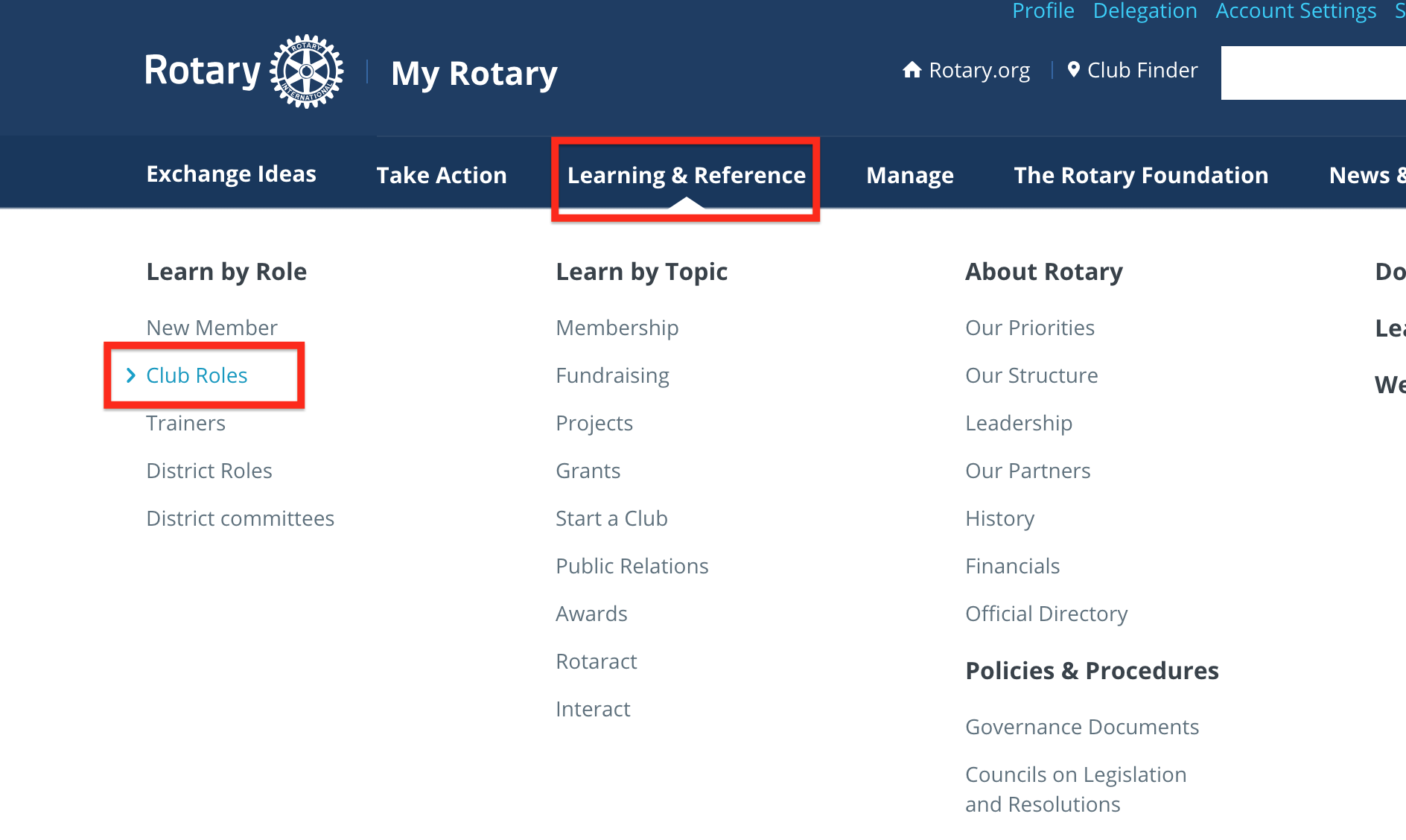Expand The Rotary Foundation menu
Image resolution: width=1406 pixels, height=840 pixels.
[1141, 175]
